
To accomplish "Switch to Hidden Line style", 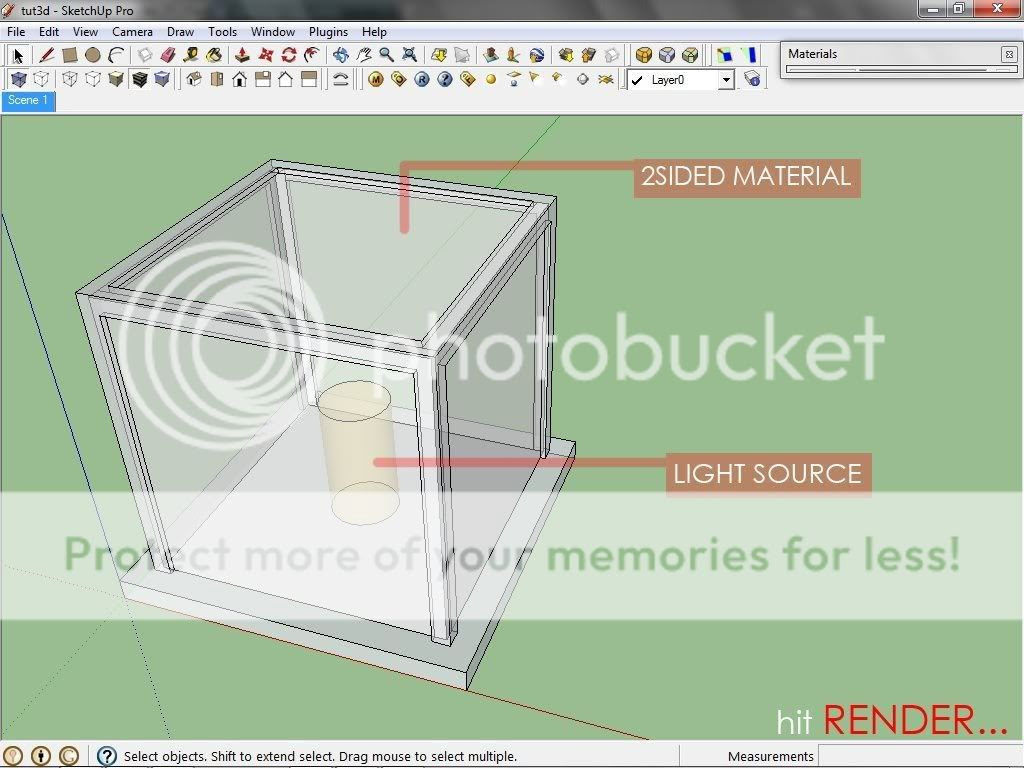I will (93, 80).
